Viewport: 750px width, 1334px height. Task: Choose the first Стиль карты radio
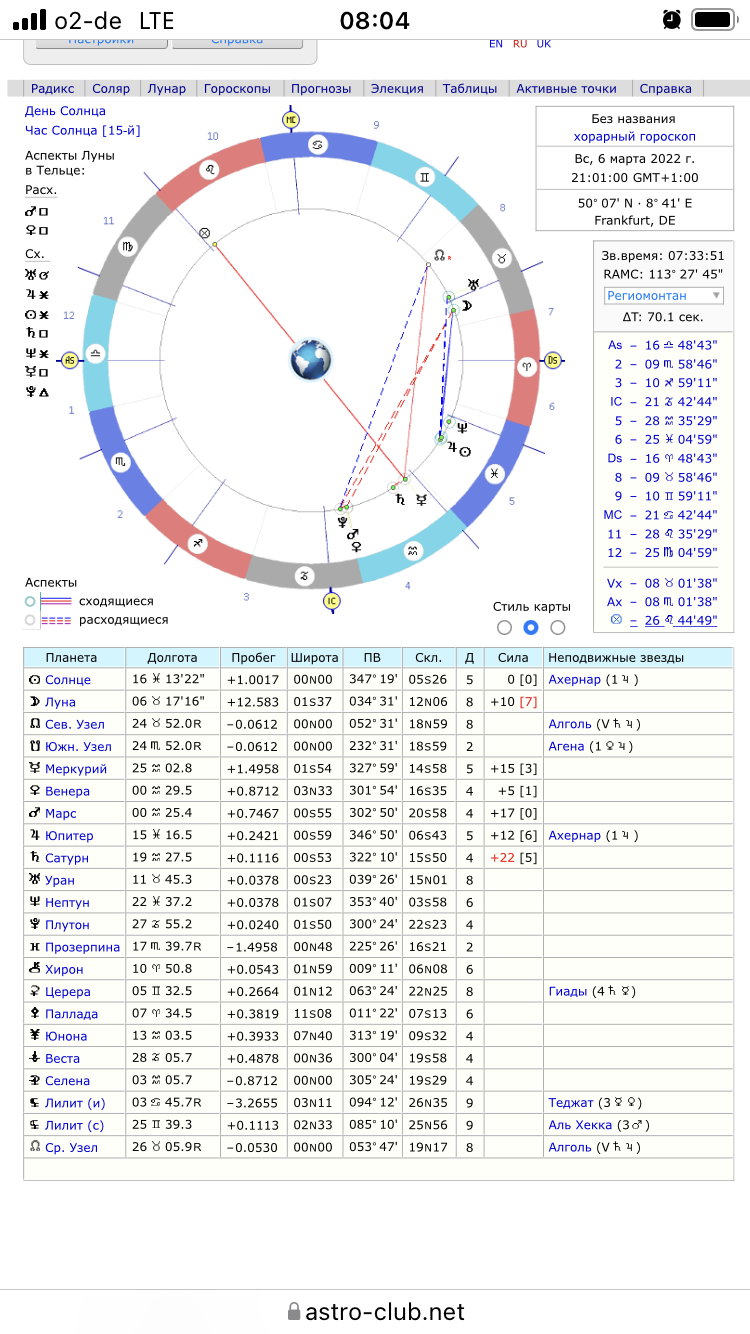tap(505, 628)
